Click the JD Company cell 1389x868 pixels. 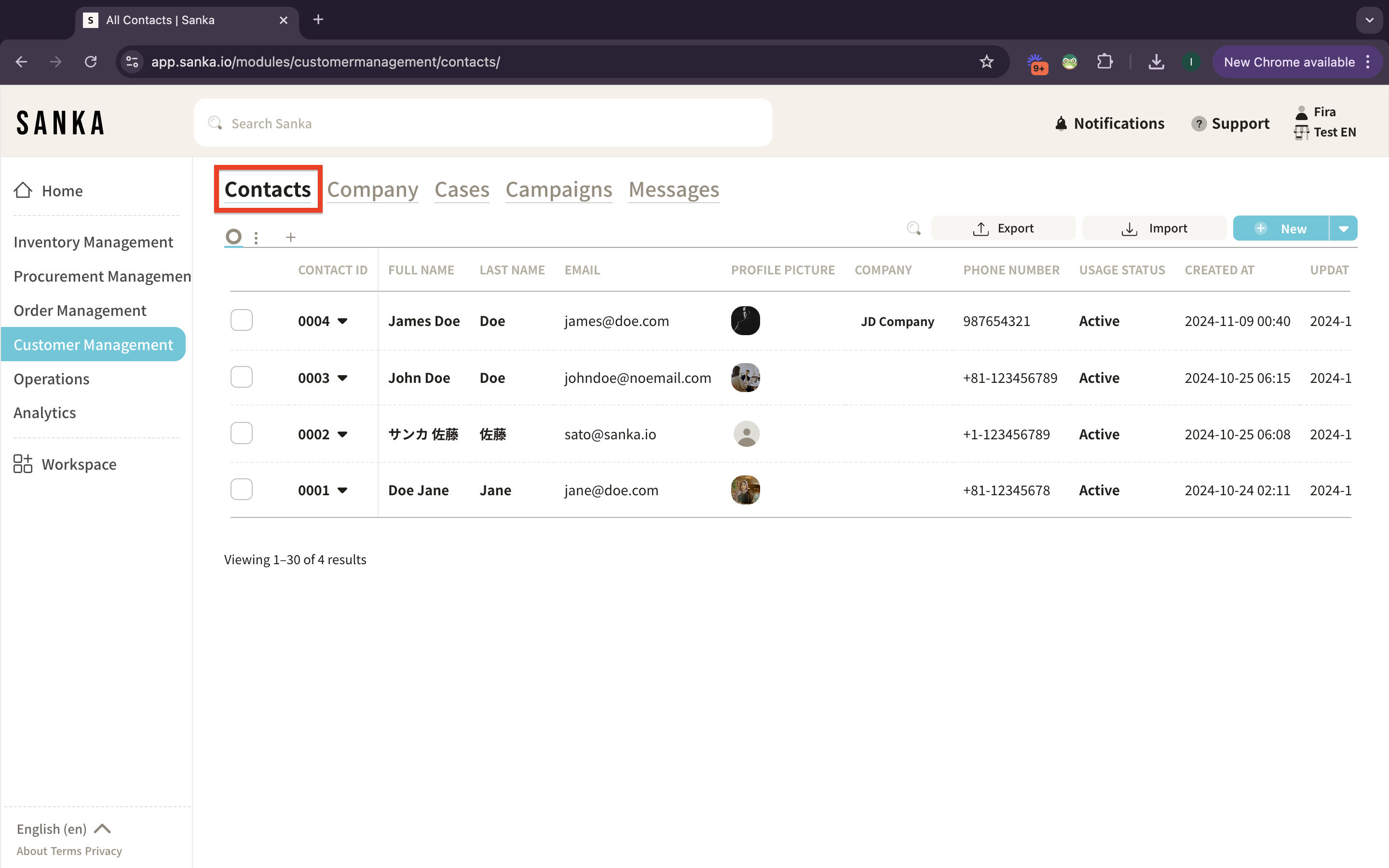[897, 322]
